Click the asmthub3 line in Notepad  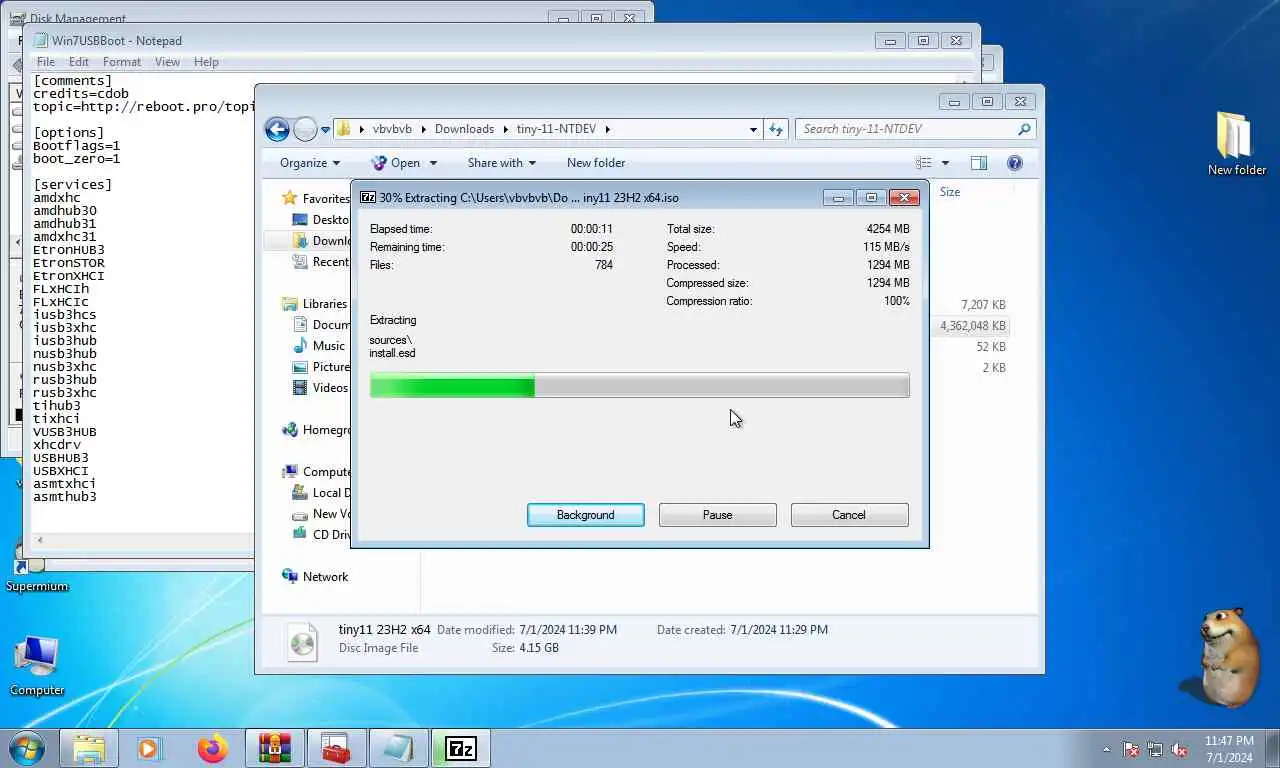pyautogui.click(x=65, y=497)
